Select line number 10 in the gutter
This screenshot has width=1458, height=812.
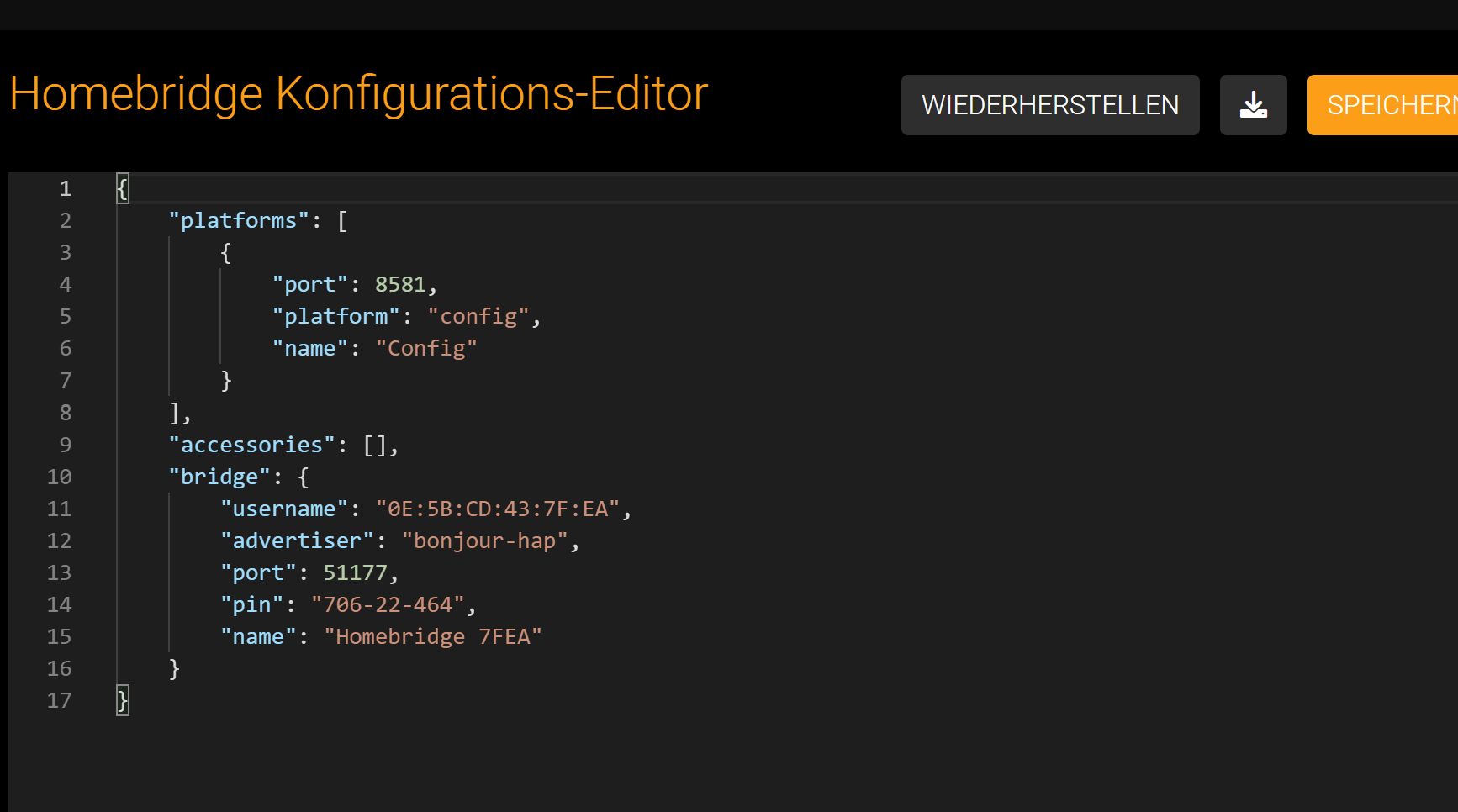[59, 477]
